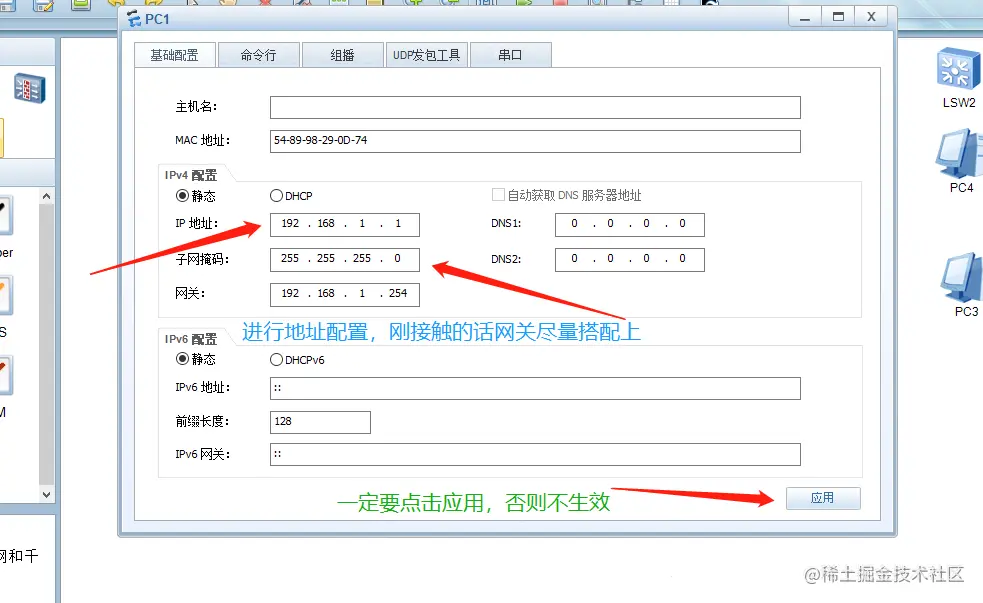Click the 应用 button

[x=823, y=498]
